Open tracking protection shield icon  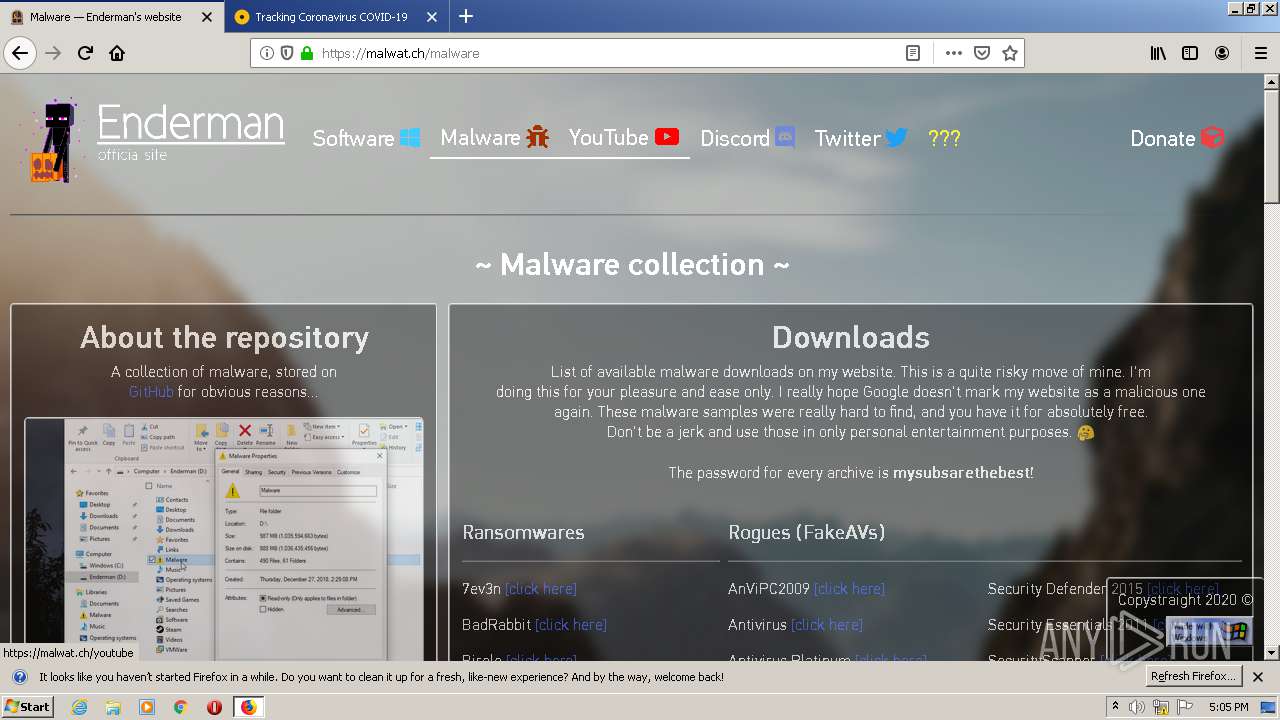[x=287, y=53]
